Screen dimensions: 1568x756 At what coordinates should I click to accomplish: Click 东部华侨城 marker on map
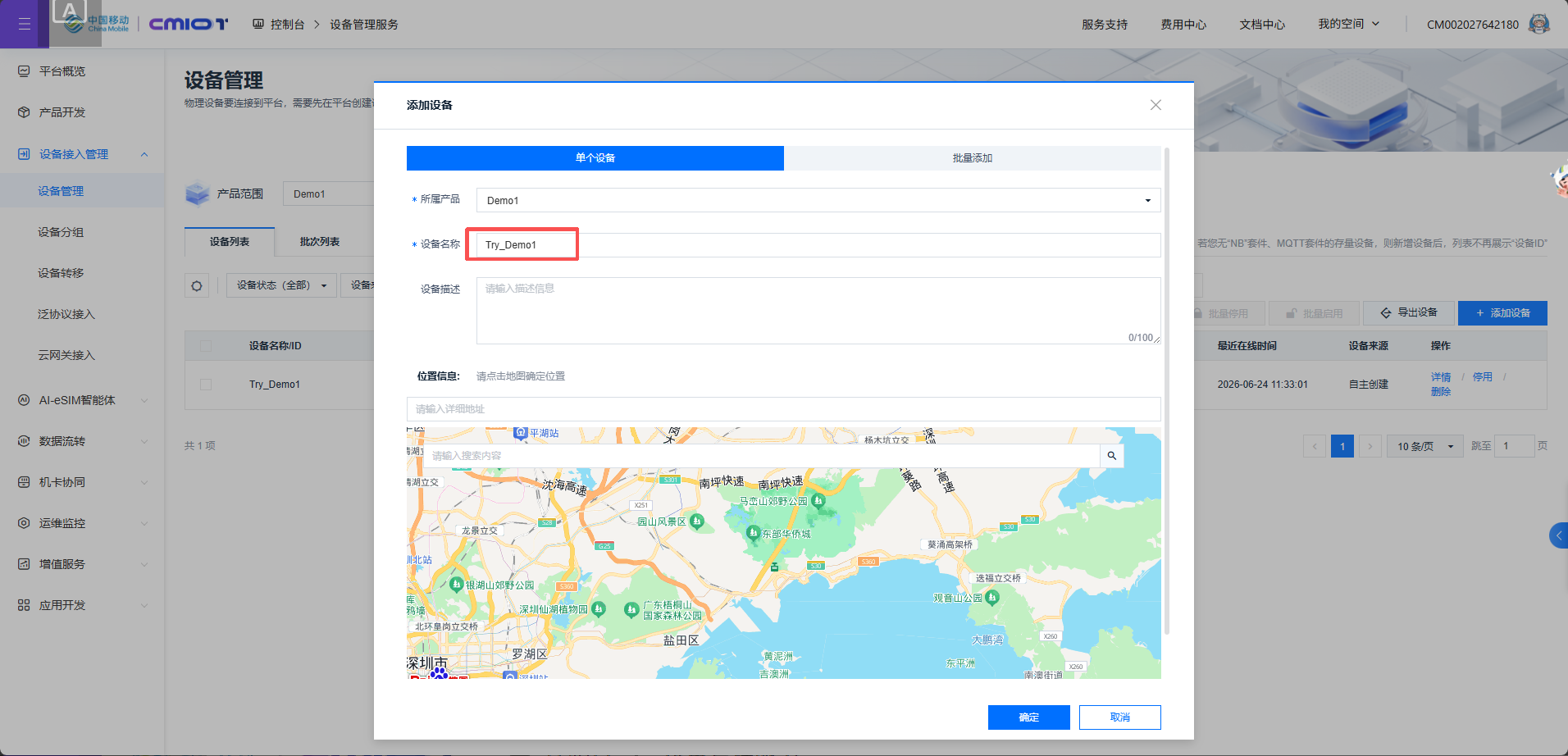pos(753,533)
